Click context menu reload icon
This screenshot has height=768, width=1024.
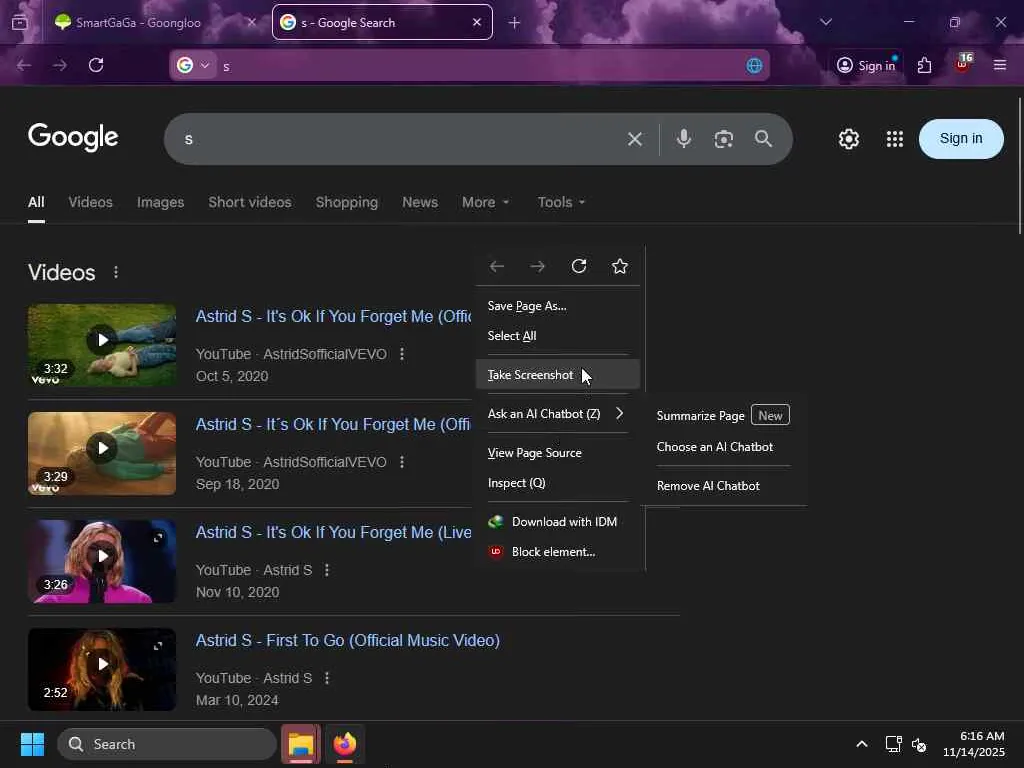pyautogui.click(x=579, y=266)
